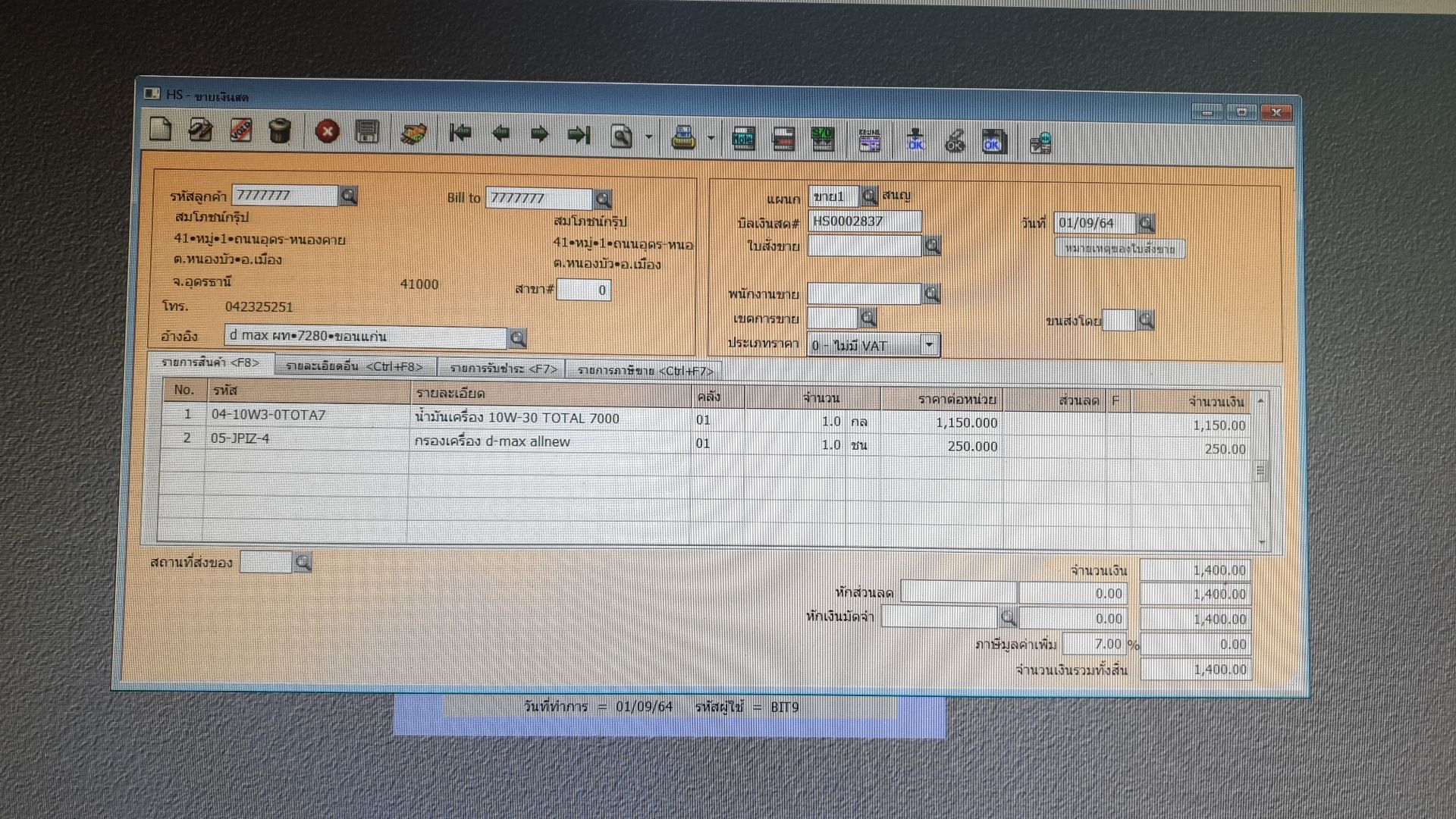Click the discount deduction input field
Image resolution: width=1456 pixels, height=819 pixels.
pyautogui.click(x=959, y=592)
